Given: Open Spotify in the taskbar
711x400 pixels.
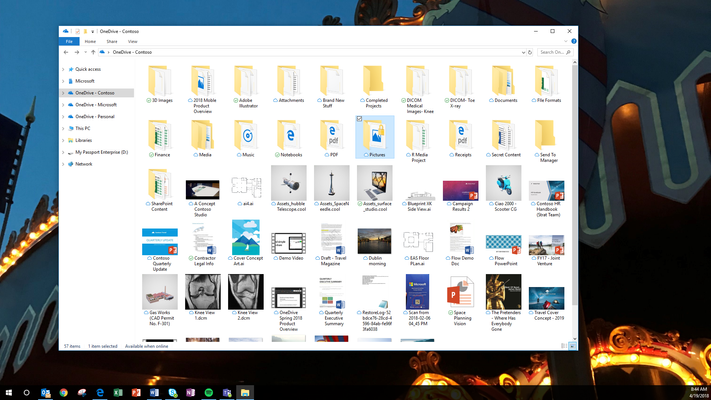Looking at the screenshot, I should click(209, 392).
